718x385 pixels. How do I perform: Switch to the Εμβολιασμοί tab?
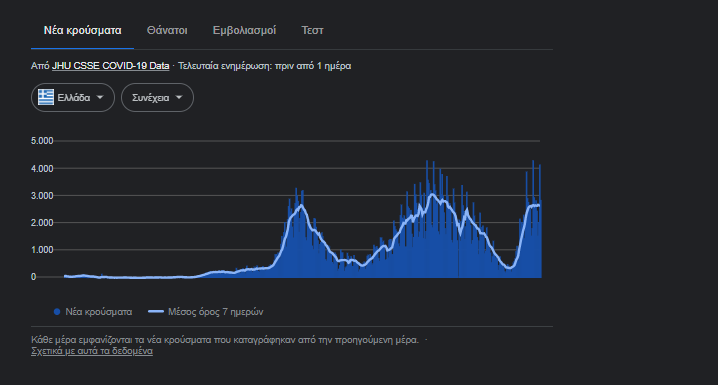coord(244,31)
